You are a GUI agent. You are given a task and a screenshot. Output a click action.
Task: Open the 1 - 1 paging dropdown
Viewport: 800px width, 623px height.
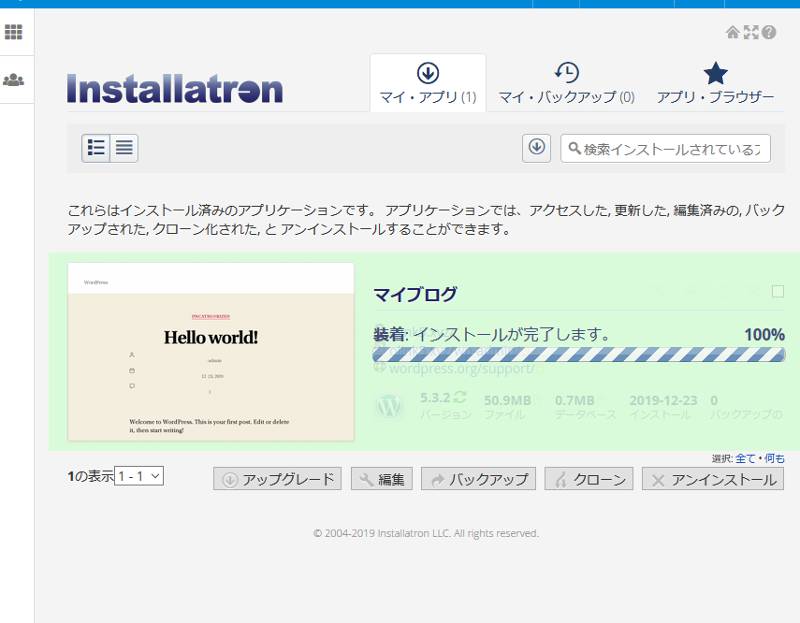[x=139, y=476]
